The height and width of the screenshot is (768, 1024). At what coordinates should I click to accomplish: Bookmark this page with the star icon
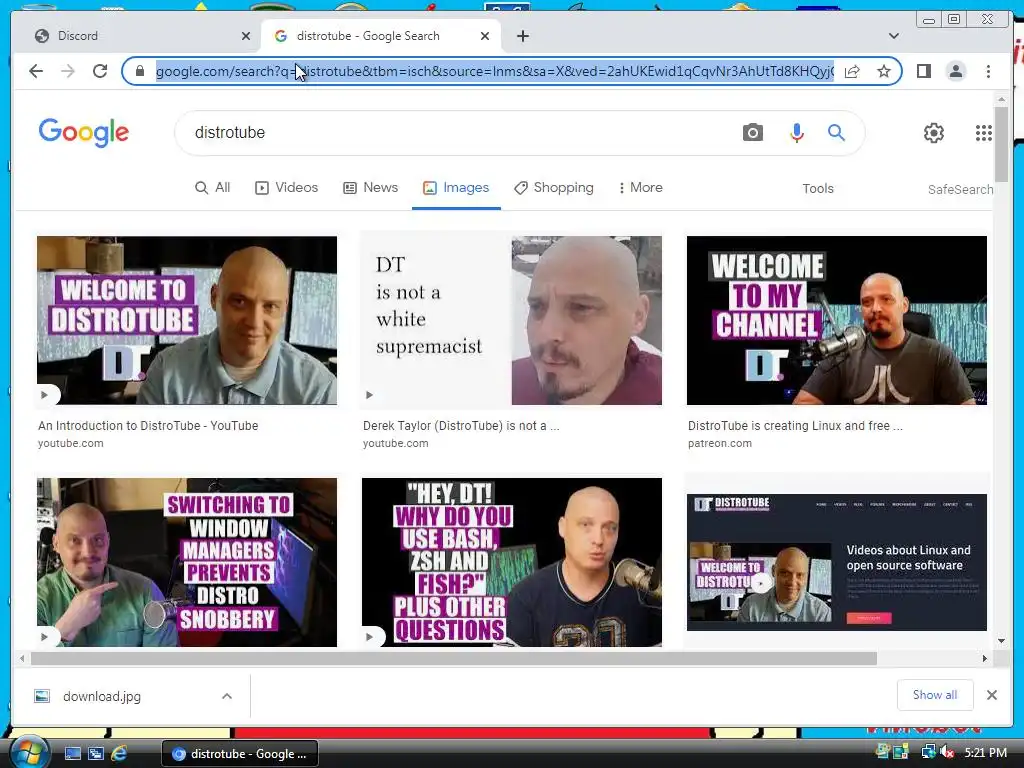(884, 71)
